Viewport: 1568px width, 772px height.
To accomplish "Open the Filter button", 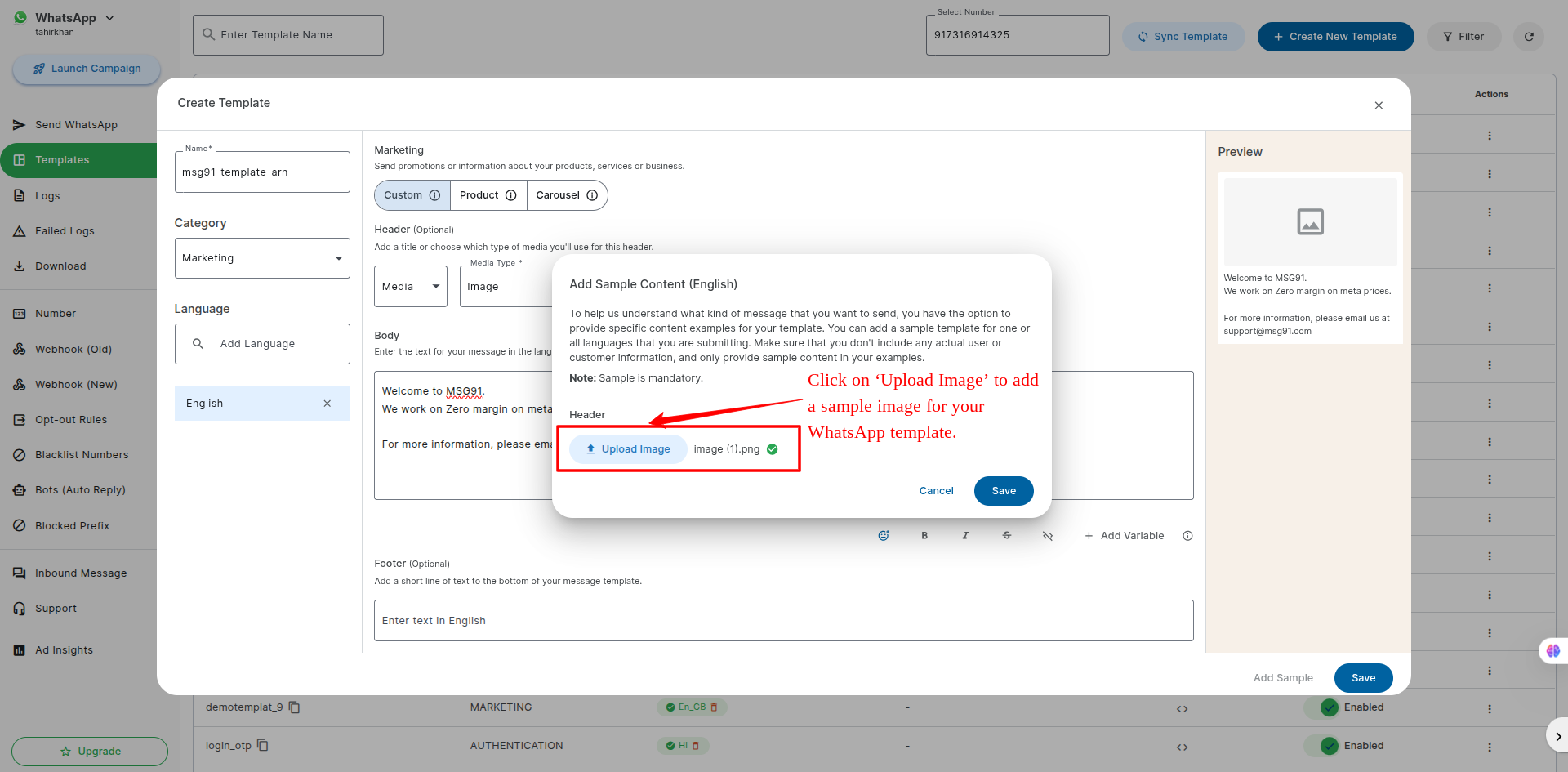I will coord(1463,37).
